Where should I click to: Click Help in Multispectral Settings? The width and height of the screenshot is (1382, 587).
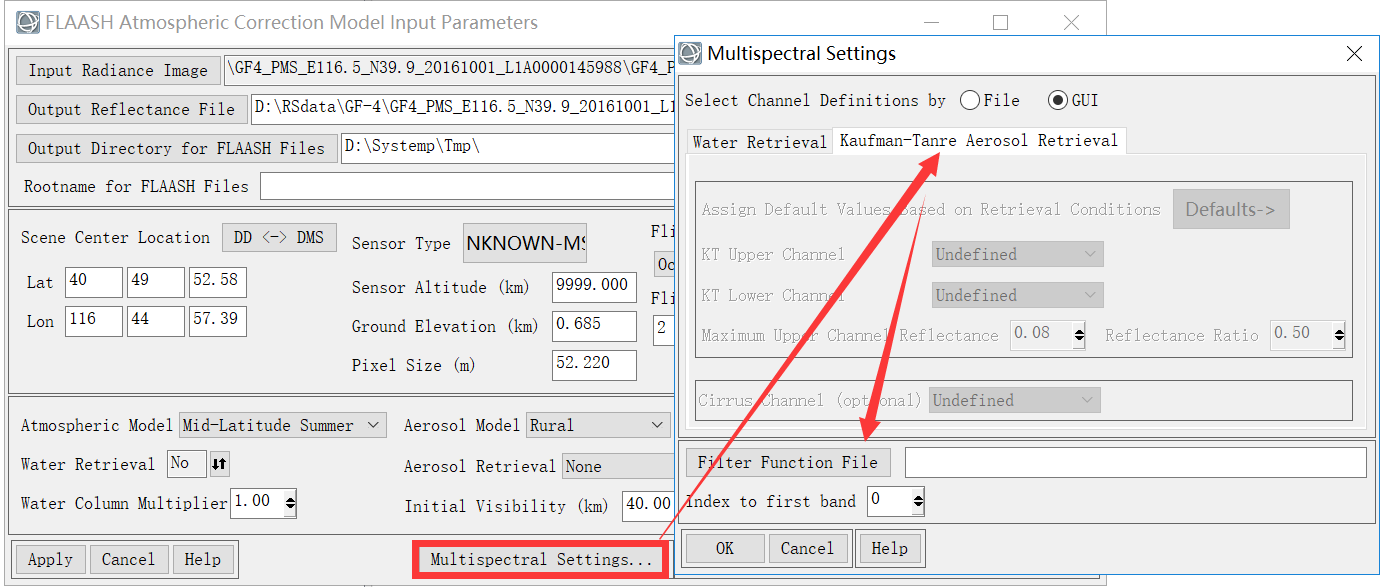click(889, 548)
